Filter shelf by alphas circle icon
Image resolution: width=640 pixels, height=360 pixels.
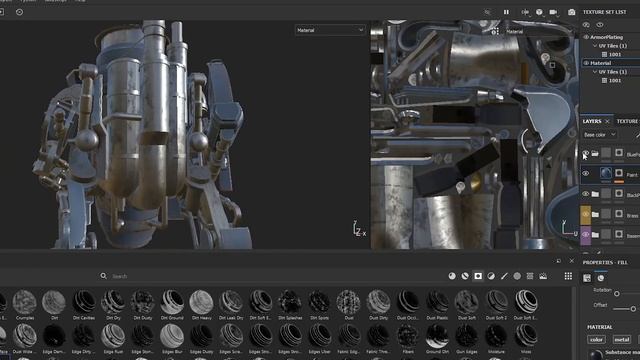tap(517, 276)
